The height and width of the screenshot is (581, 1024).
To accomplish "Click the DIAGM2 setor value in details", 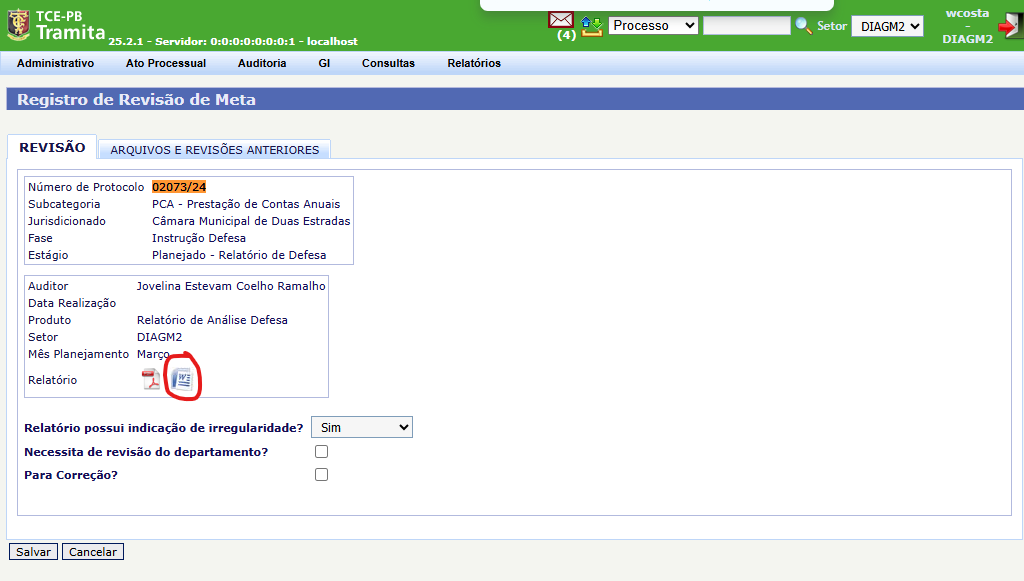I will click(x=159, y=337).
